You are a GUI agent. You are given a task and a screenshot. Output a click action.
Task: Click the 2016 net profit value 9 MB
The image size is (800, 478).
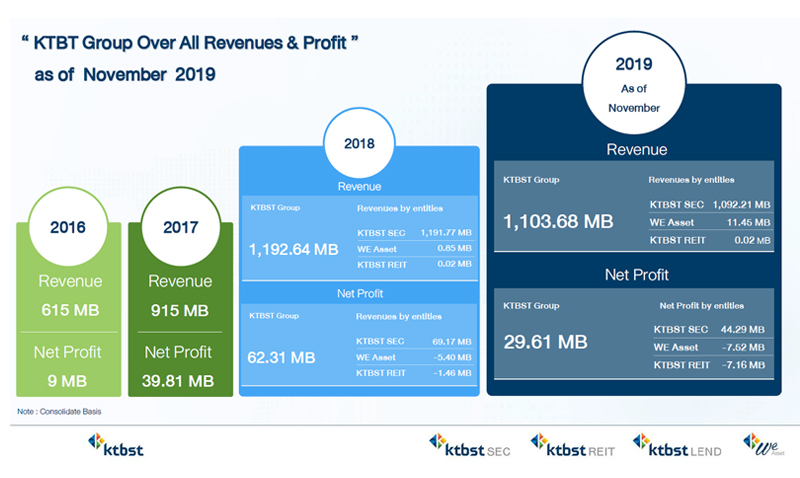(x=67, y=381)
